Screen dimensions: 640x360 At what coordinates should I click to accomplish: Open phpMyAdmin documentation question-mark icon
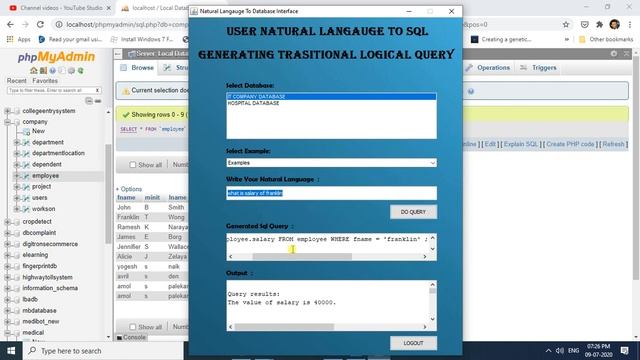pyautogui.click(x=53, y=71)
